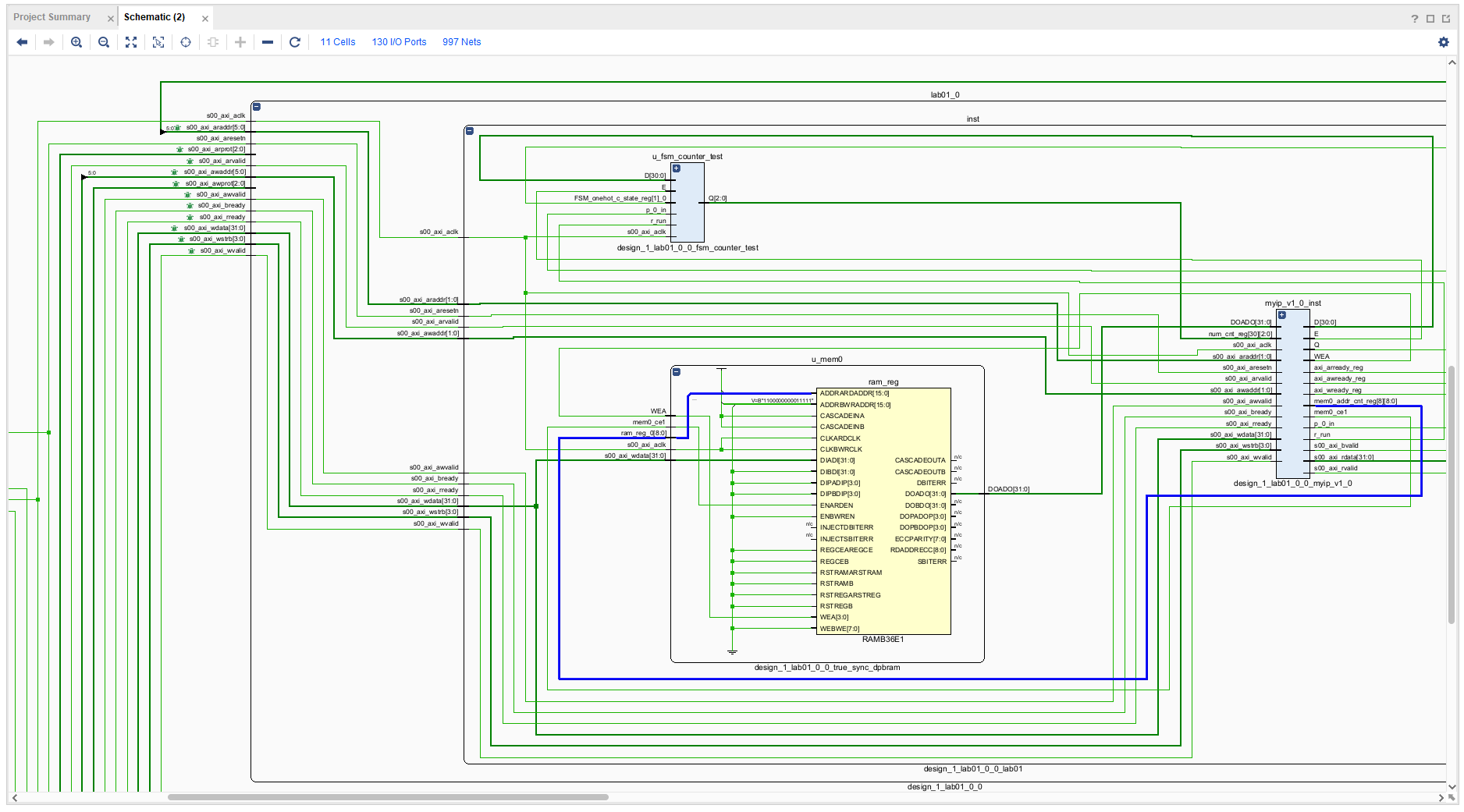Click the circular refresh icon in toolbar
This screenshot has width=1464, height=812.
[295, 42]
